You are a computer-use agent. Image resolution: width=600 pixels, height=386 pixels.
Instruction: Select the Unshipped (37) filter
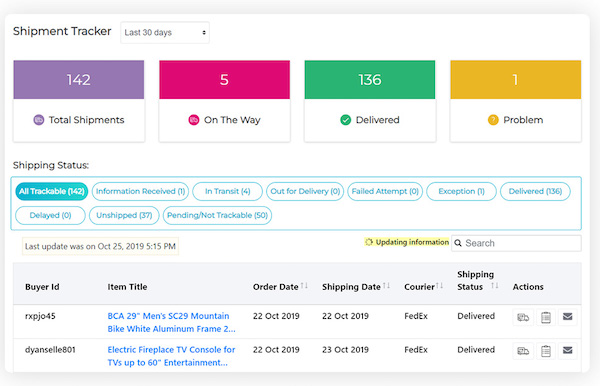click(x=124, y=215)
